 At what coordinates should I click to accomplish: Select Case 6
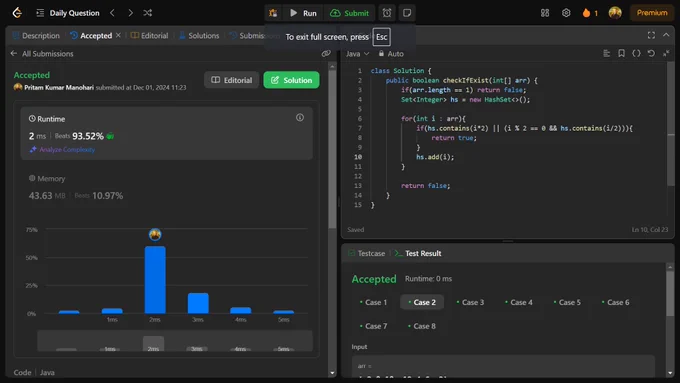click(616, 302)
